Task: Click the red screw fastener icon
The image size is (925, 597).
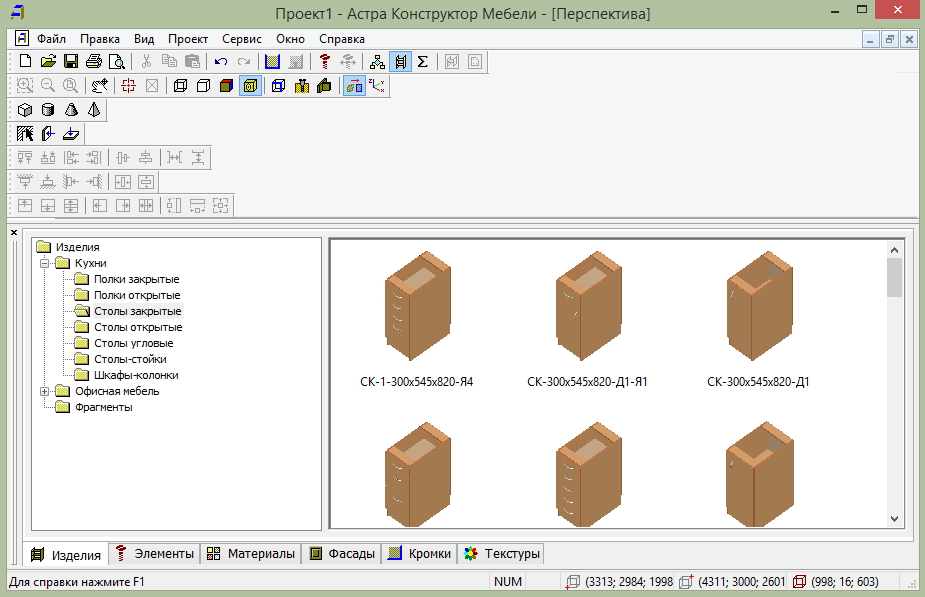Action: 324,61
